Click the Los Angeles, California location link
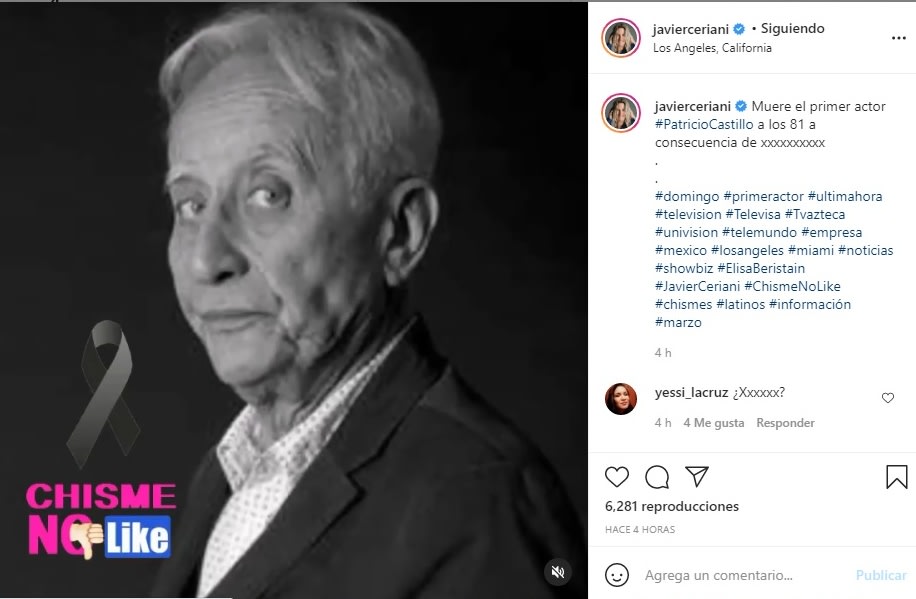 pos(712,48)
